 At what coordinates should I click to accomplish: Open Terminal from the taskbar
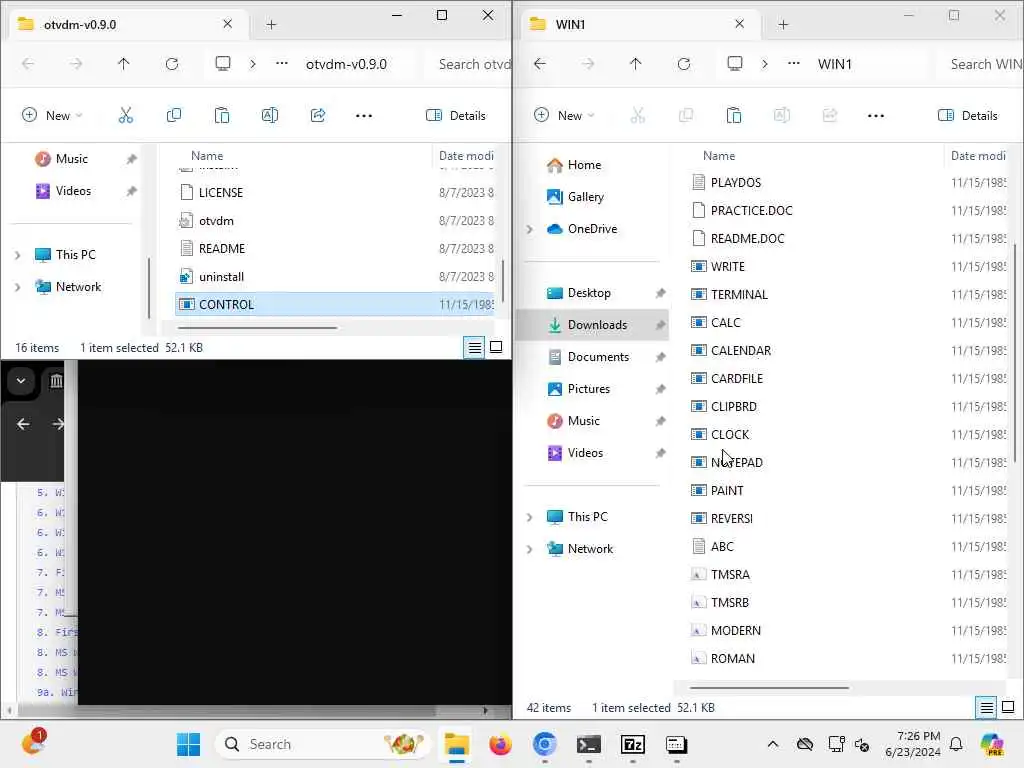click(x=588, y=744)
